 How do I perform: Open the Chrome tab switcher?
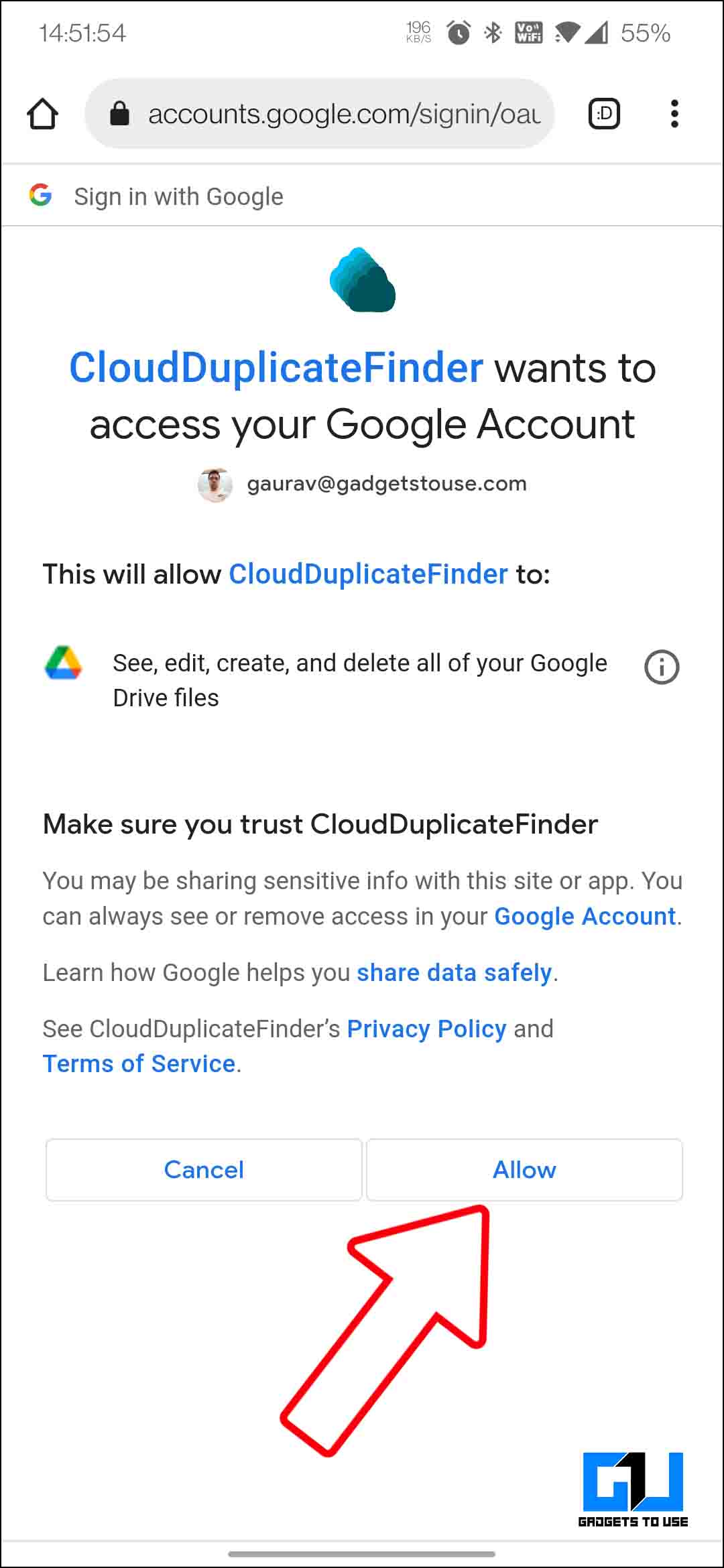click(602, 113)
